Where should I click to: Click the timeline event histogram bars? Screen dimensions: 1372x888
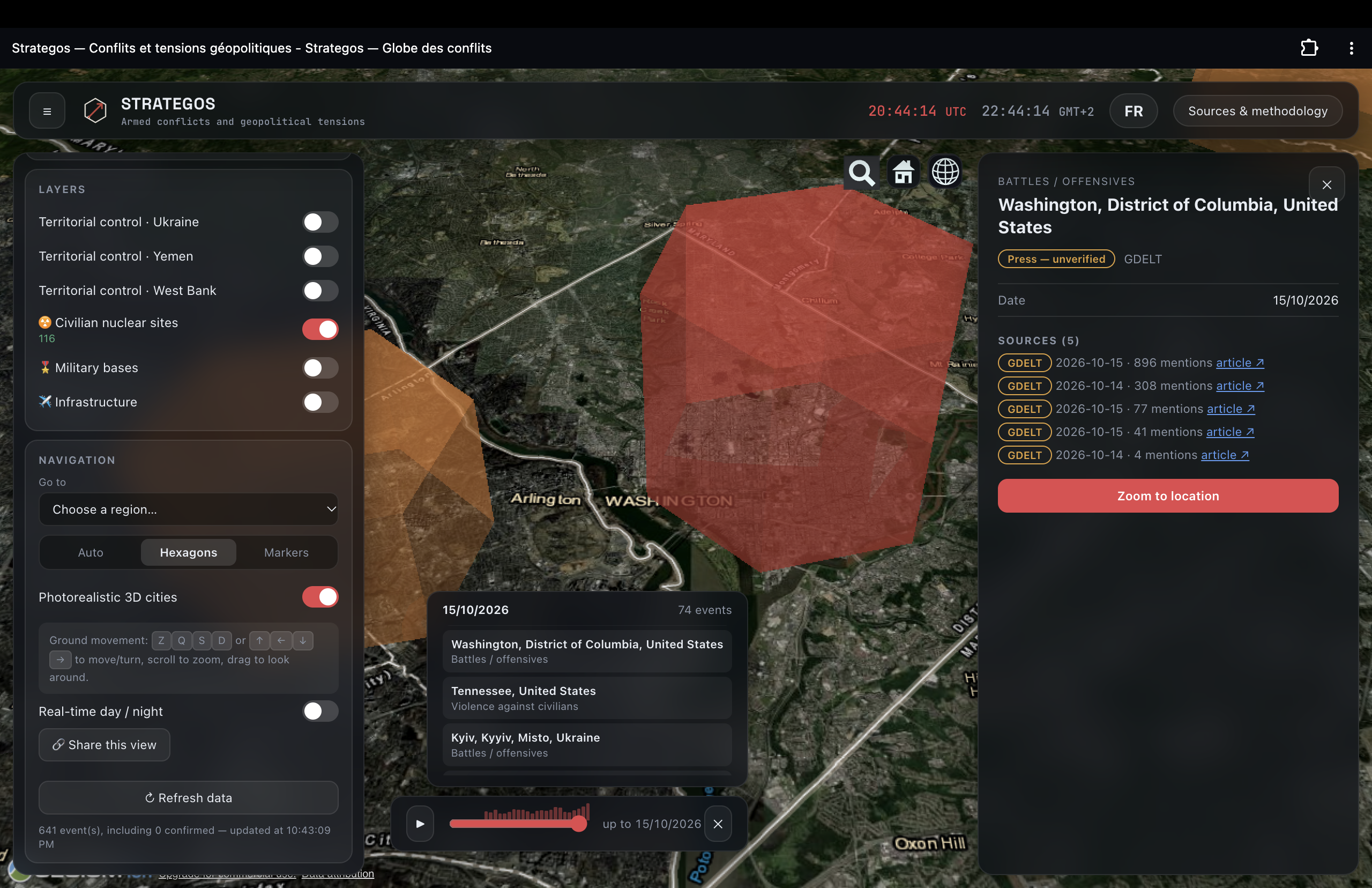coord(536,812)
